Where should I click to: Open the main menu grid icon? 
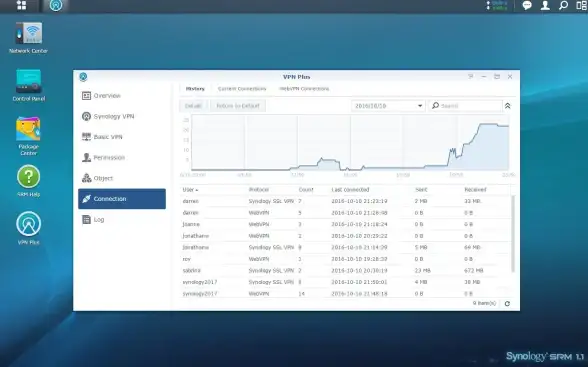click(21, 5)
